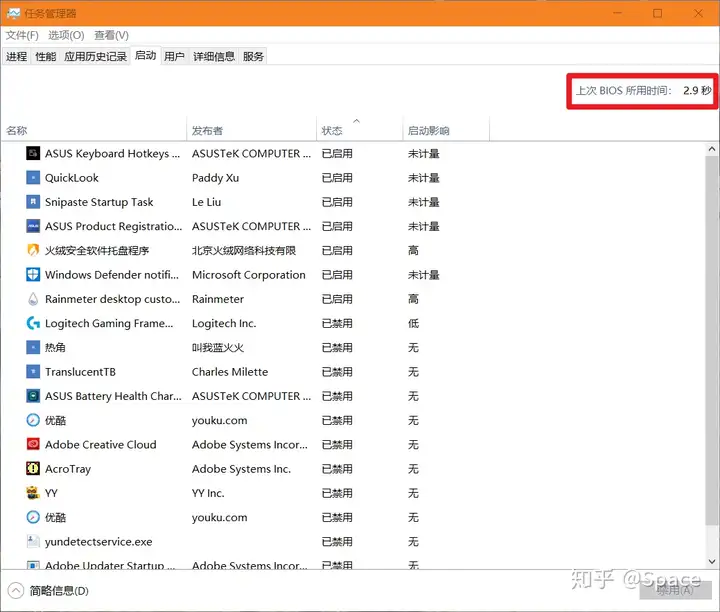Click 未计量 impact in Snipaste row

pos(423,202)
